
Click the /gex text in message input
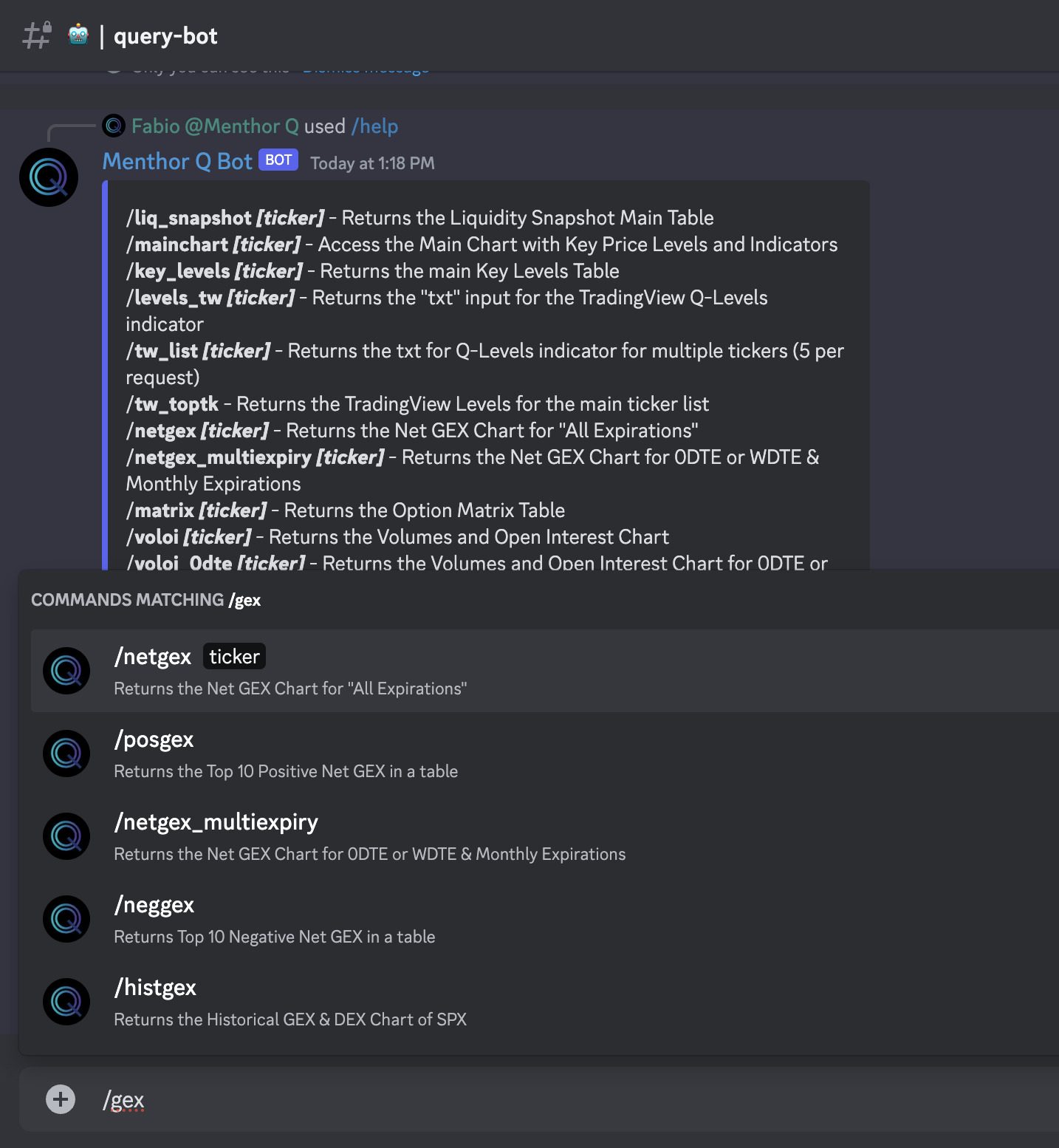coord(125,1099)
